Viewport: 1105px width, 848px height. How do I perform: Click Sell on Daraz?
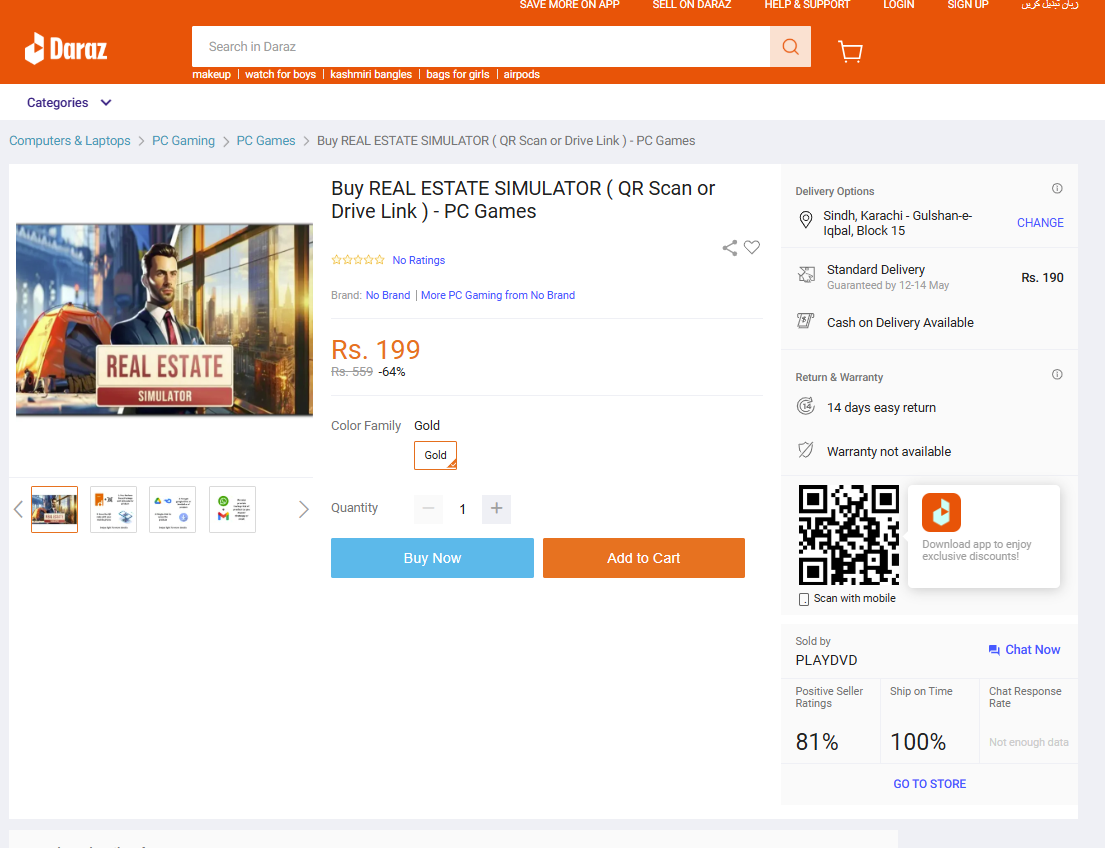tap(692, 5)
